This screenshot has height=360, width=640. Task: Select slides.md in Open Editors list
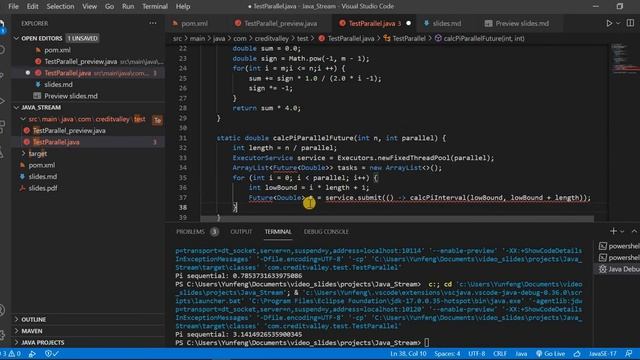pos(58,84)
